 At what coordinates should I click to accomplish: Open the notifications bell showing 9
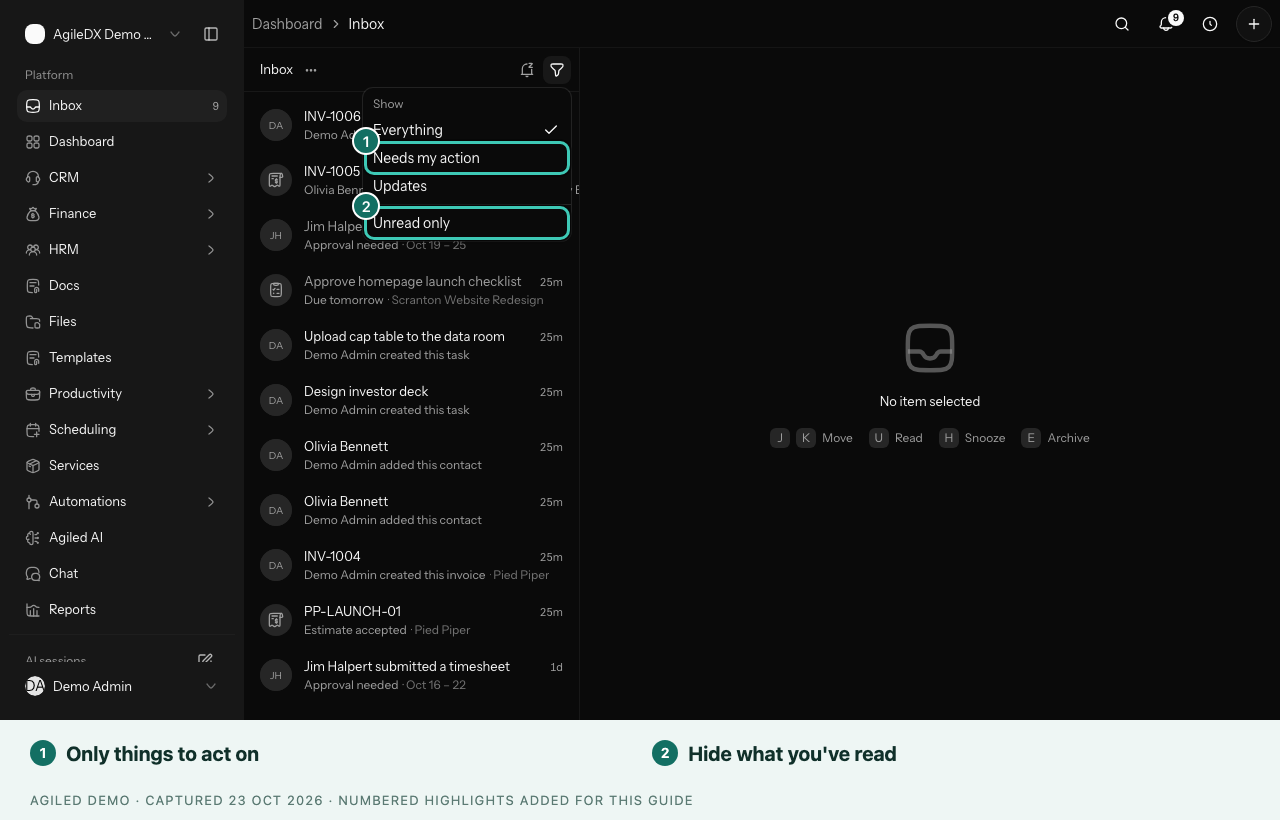[1166, 24]
